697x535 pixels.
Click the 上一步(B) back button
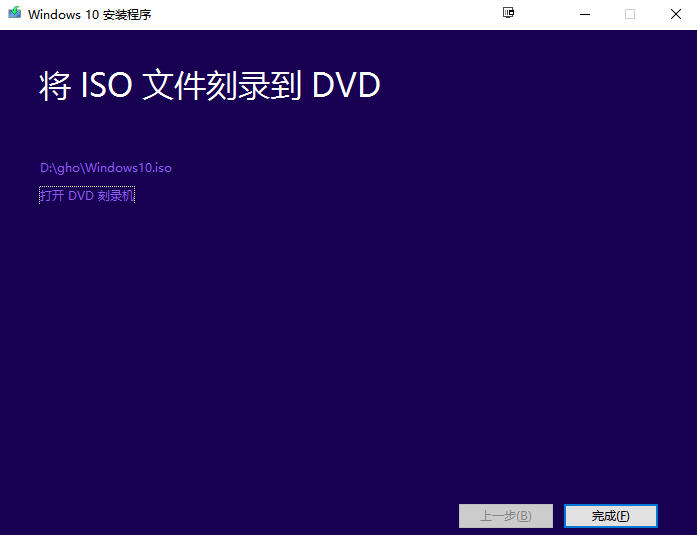pyautogui.click(x=506, y=516)
